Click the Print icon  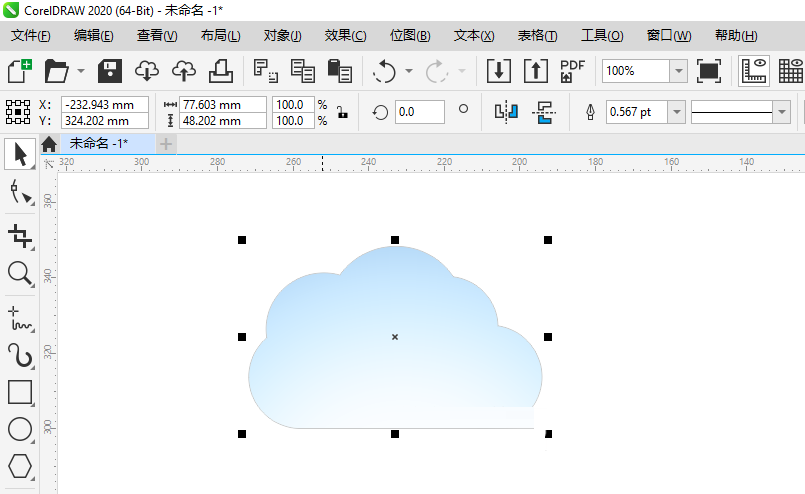(x=221, y=71)
